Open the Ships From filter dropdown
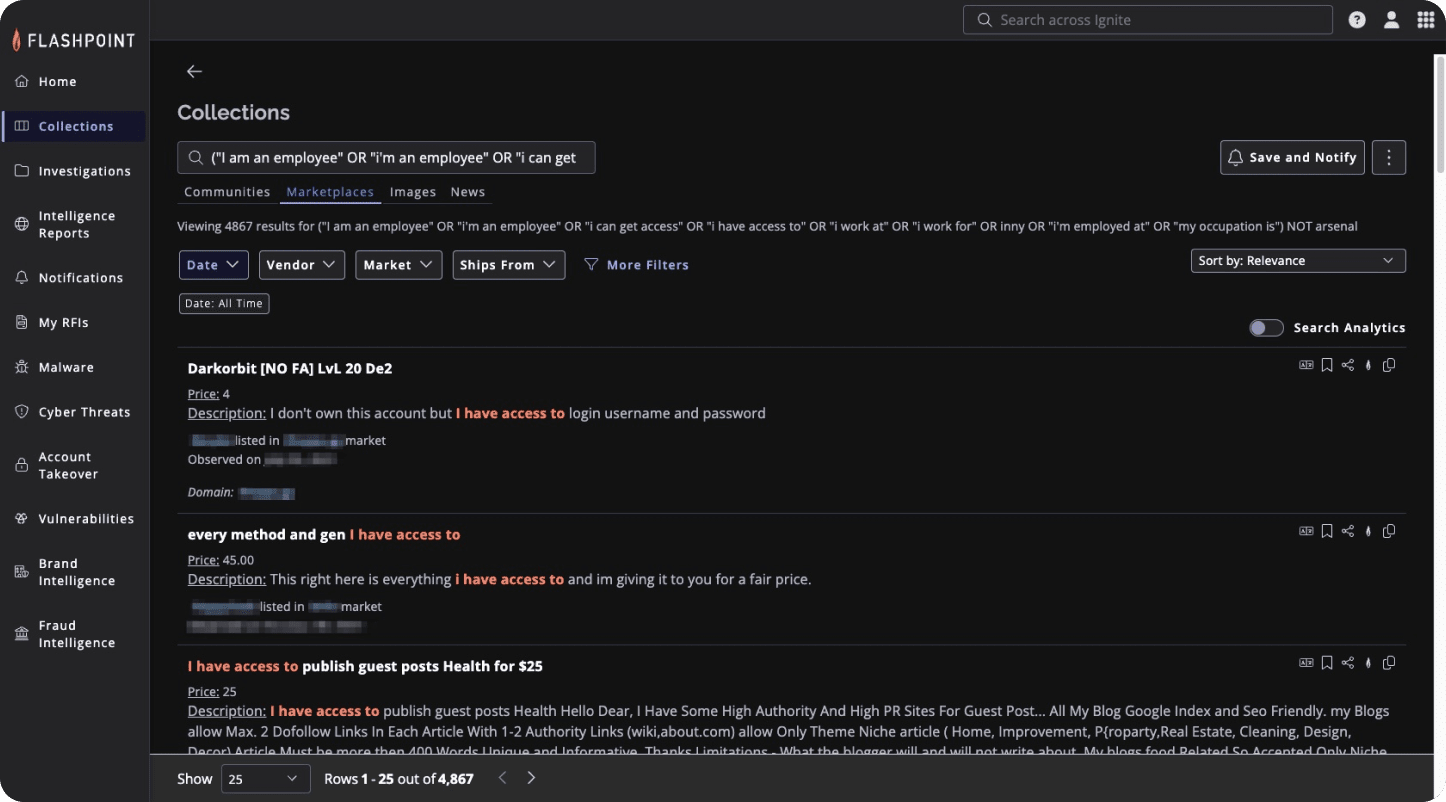 click(508, 265)
